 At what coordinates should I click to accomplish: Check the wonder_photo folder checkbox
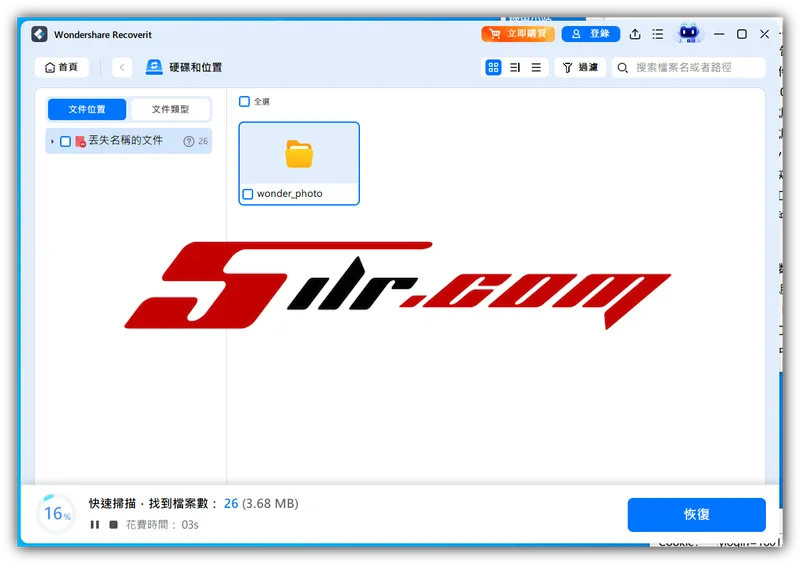(248, 194)
